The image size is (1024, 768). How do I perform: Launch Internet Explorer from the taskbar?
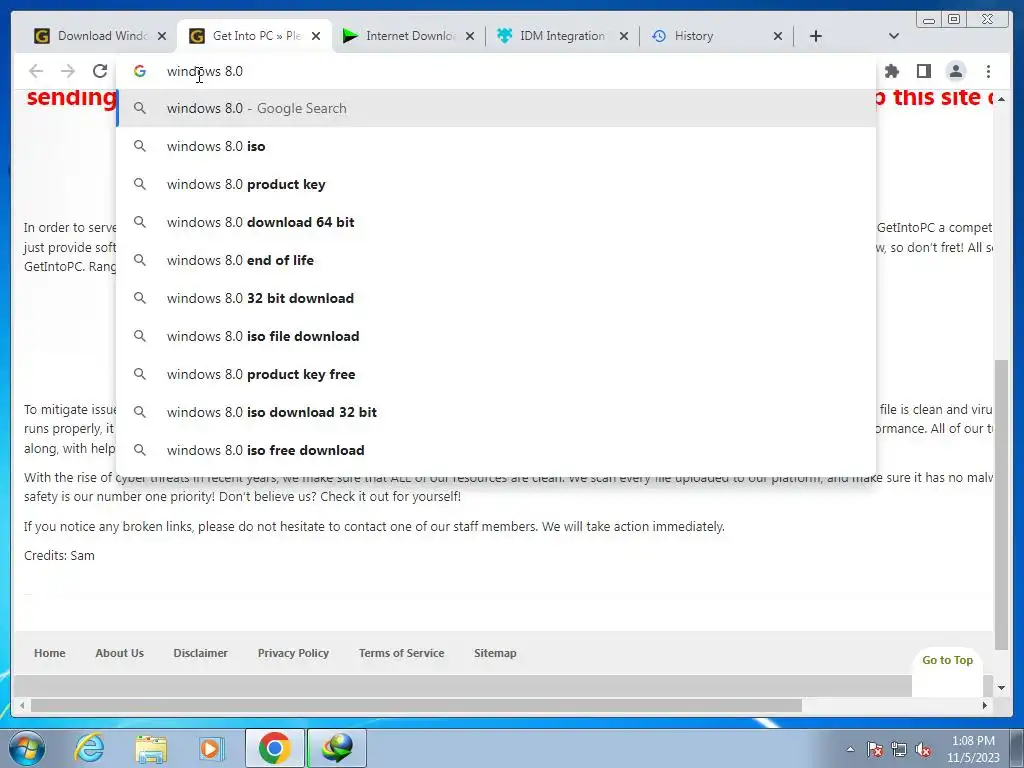[x=89, y=748]
